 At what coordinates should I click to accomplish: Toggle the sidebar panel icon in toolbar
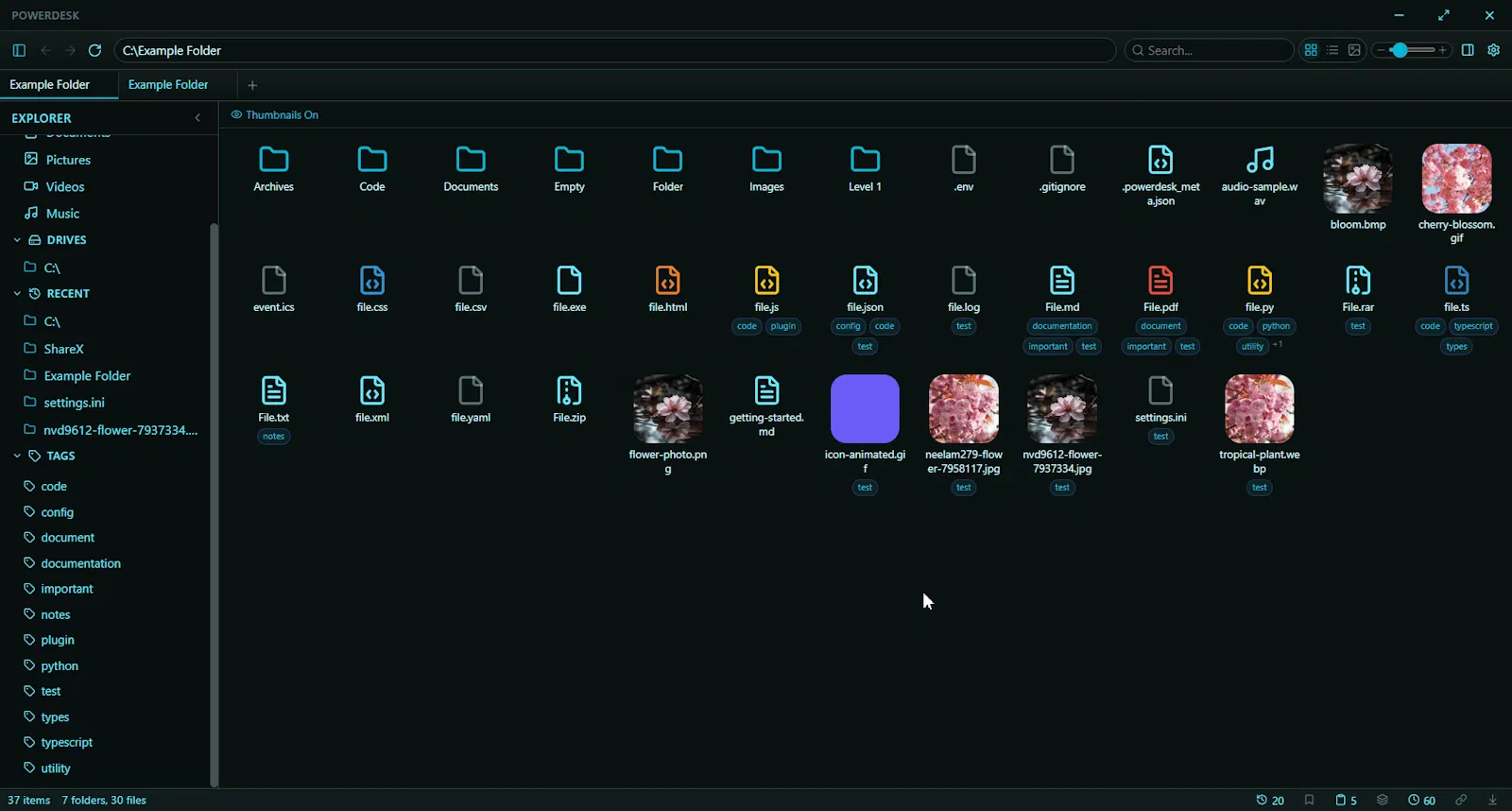point(19,50)
